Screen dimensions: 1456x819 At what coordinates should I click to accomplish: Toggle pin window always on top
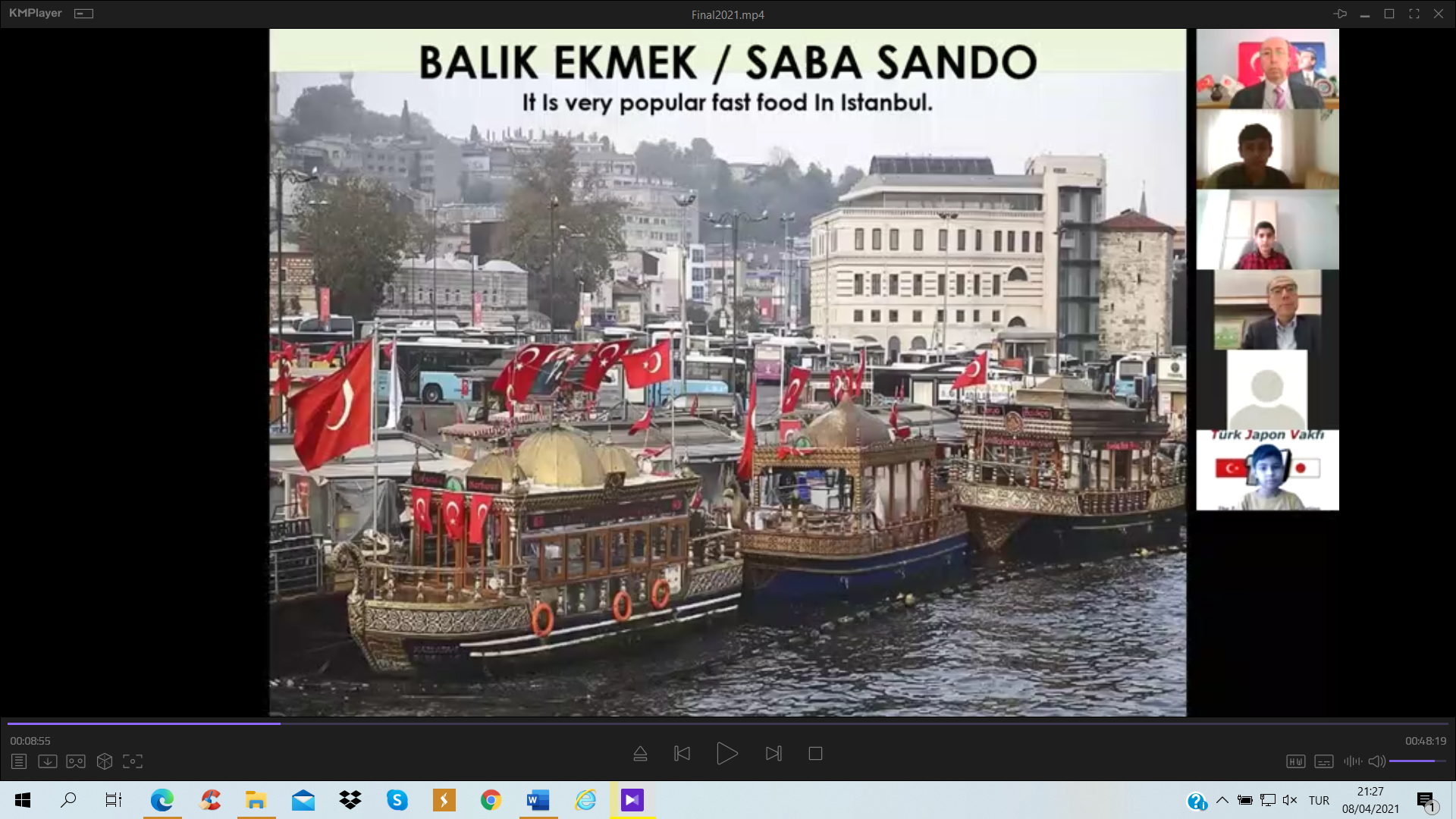click(1340, 14)
